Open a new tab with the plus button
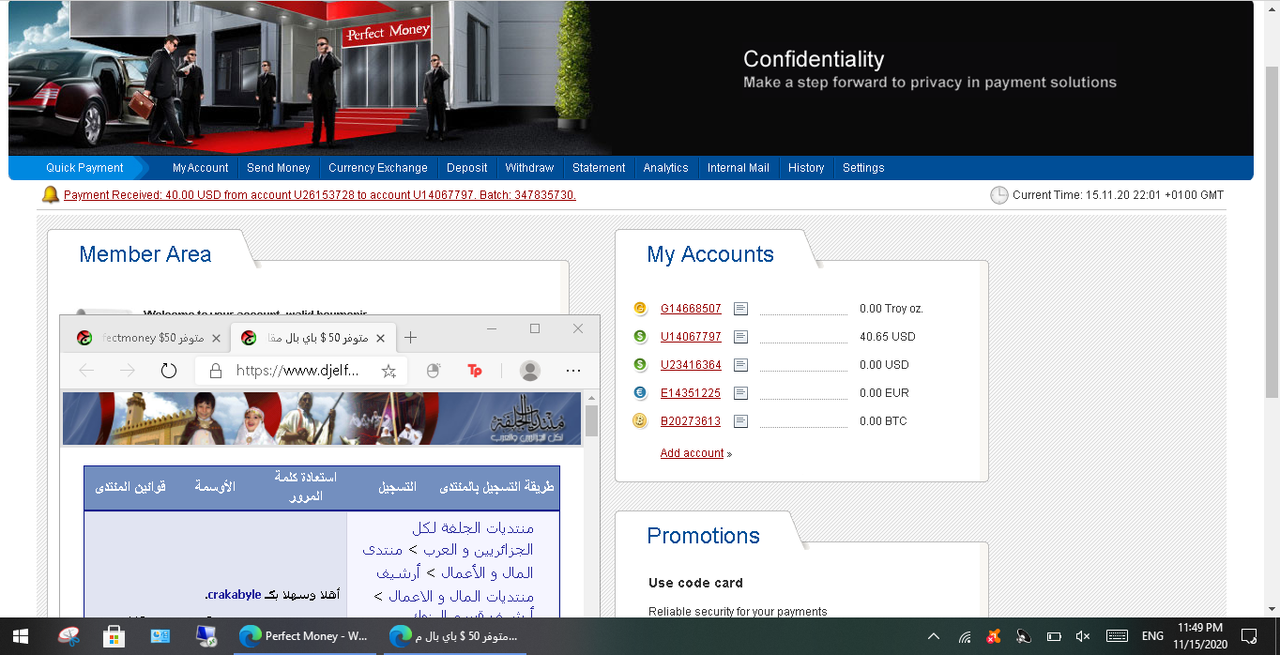1280x655 pixels. coord(411,338)
